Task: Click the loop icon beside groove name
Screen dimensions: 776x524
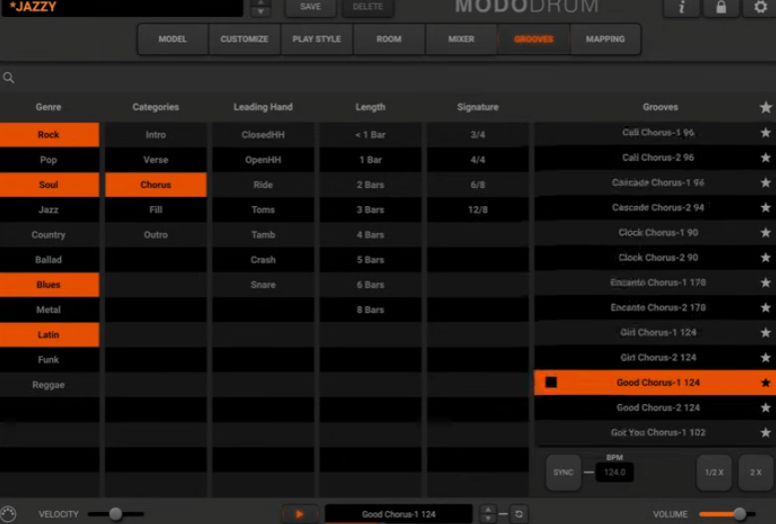Action: click(x=518, y=514)
